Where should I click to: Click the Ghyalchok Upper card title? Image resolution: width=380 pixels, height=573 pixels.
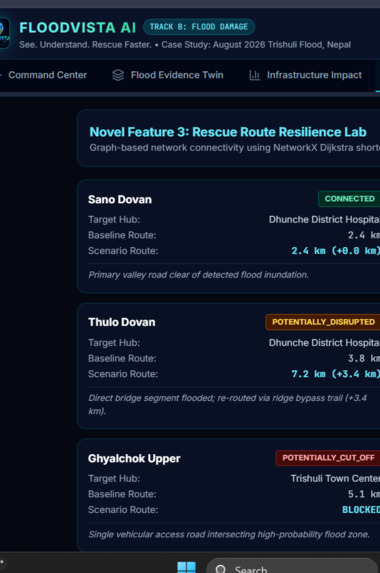(134, 458)
